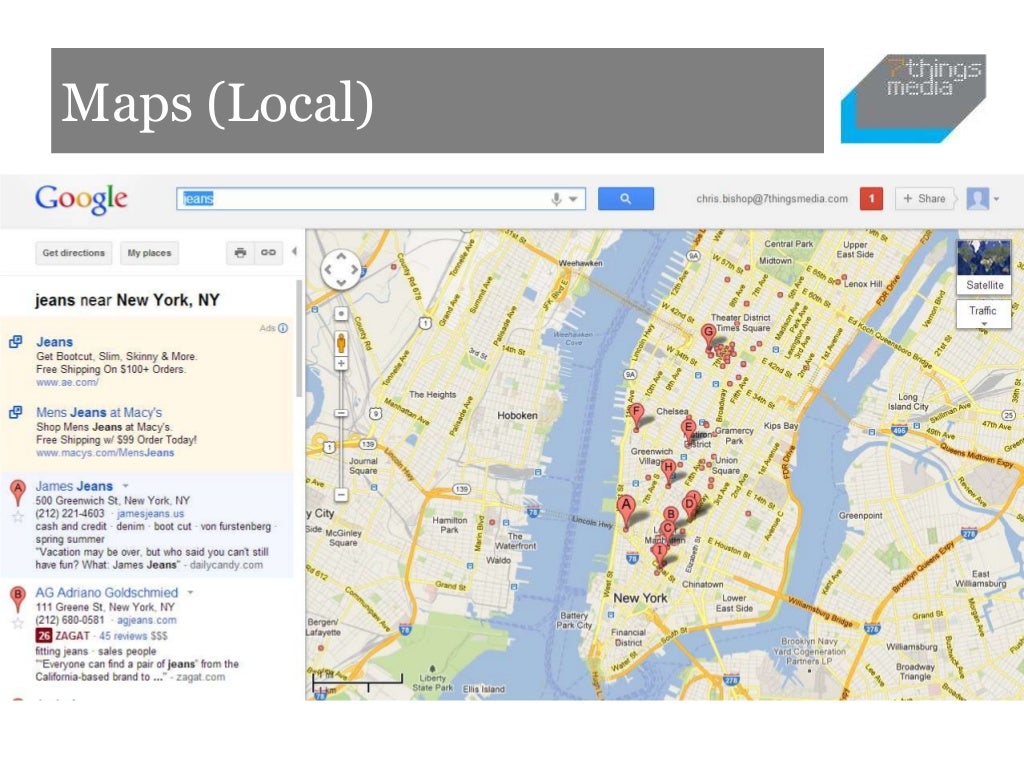
Task: Click map marker I
Action: pyautogui.click(x=659, y=552)
